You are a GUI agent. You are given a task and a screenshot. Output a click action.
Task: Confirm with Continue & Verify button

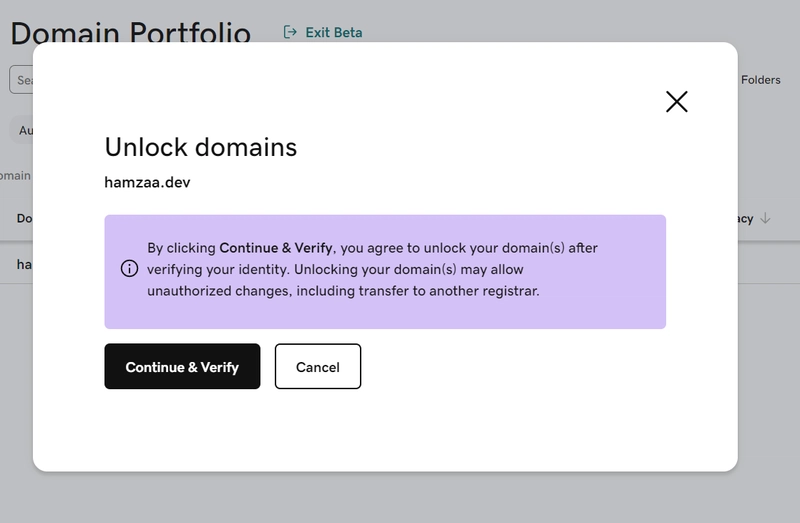click(x=182, y=366)
